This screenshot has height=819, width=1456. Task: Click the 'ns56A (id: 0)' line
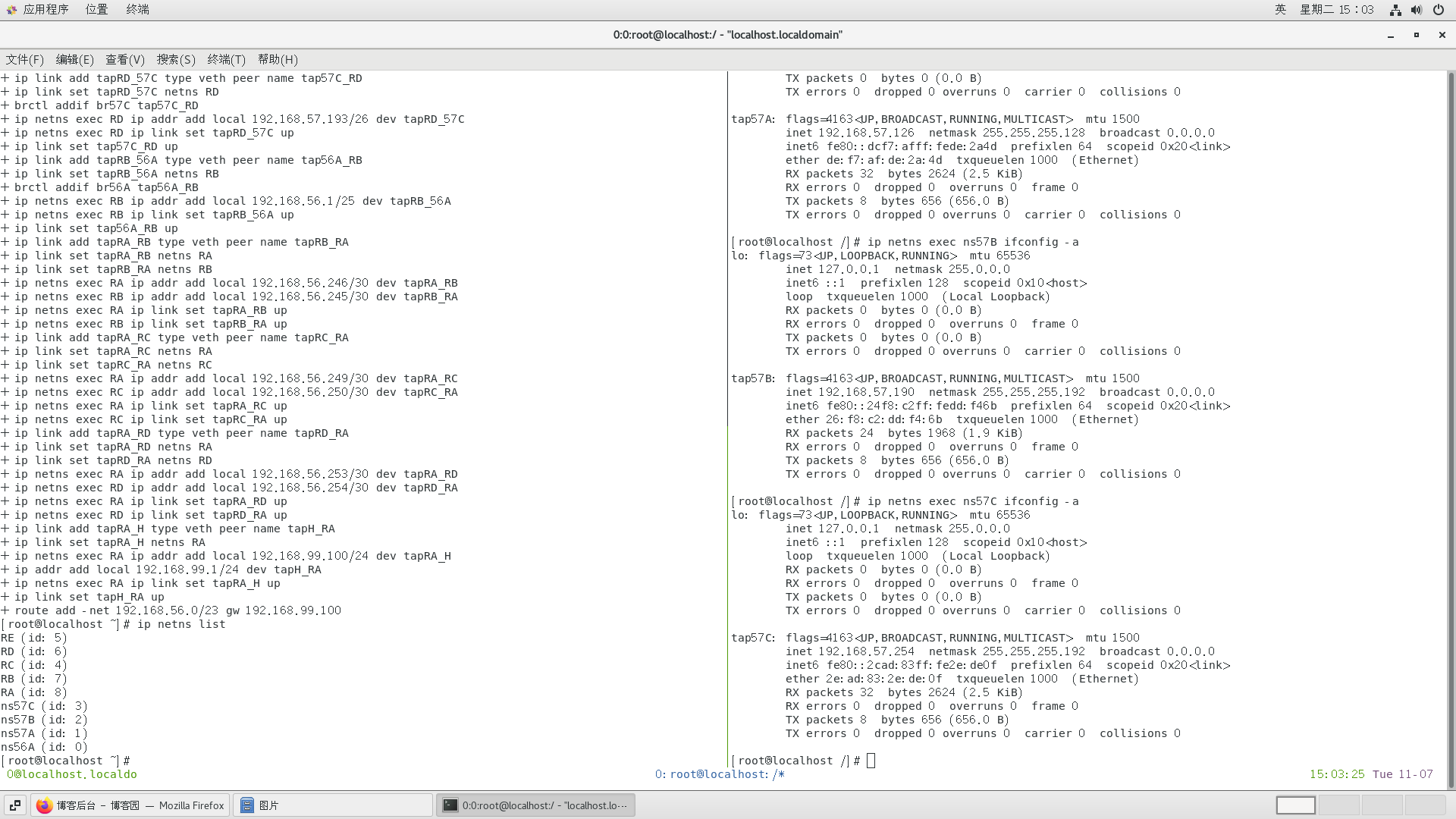[44, 747]
